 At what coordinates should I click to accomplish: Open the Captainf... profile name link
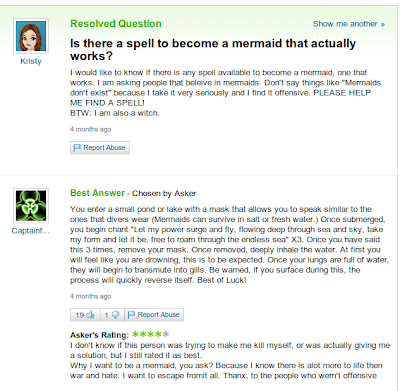31,231
